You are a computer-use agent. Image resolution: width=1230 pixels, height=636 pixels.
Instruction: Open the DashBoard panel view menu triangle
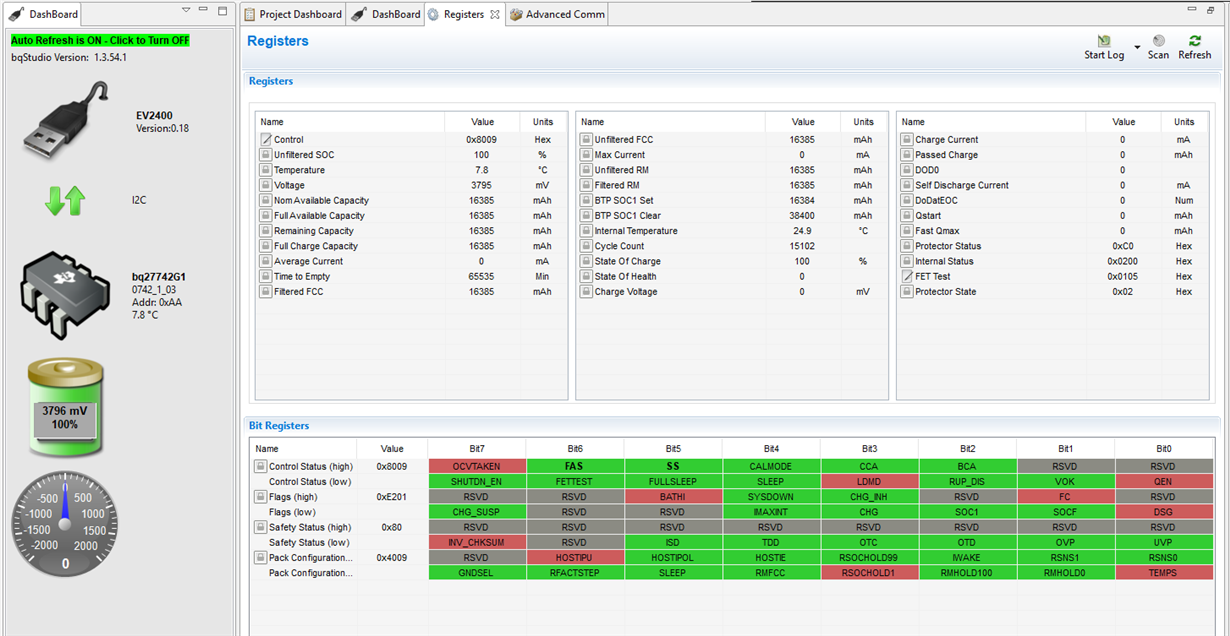pos(186,11)
